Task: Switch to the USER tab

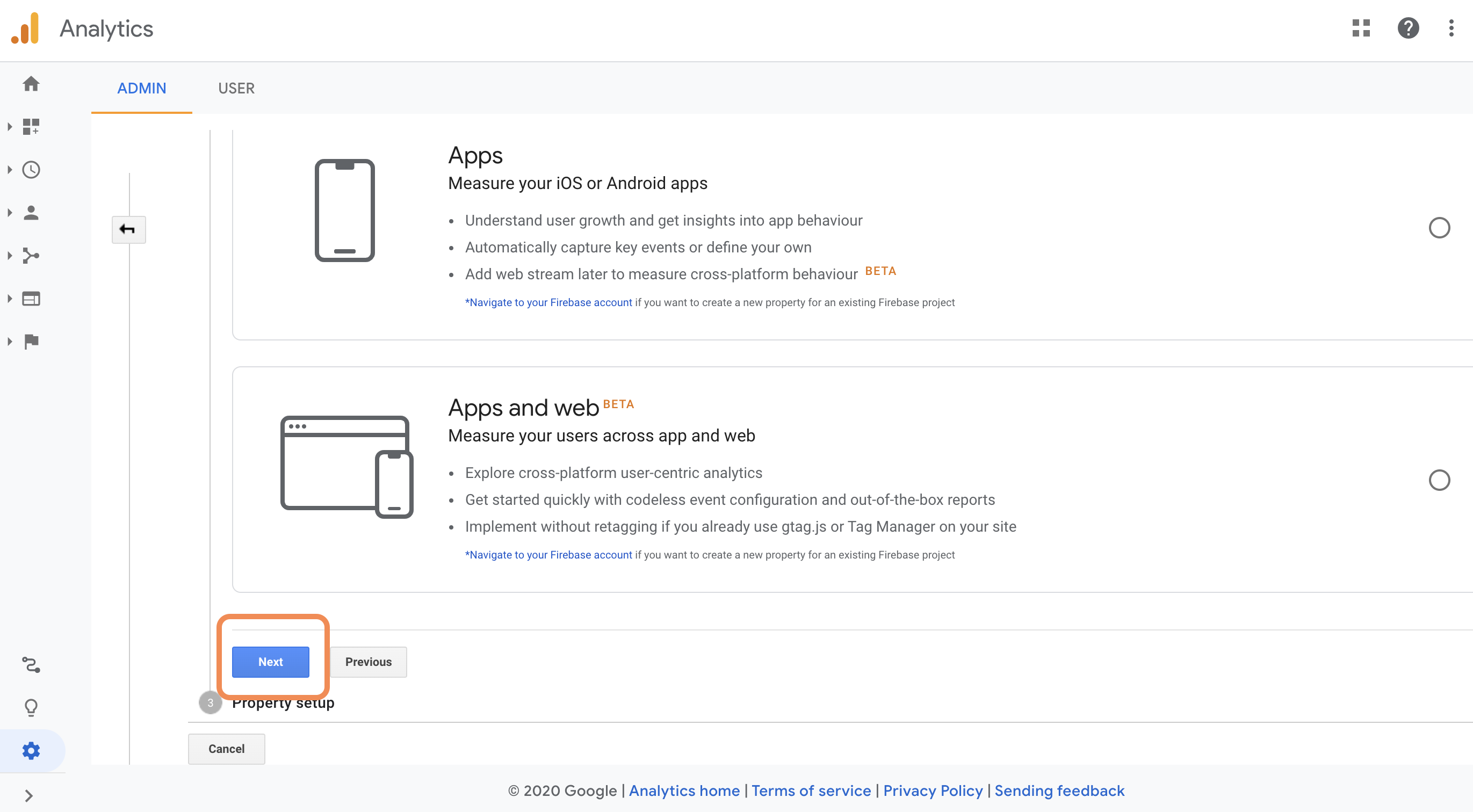Action: tap(236, 89)
